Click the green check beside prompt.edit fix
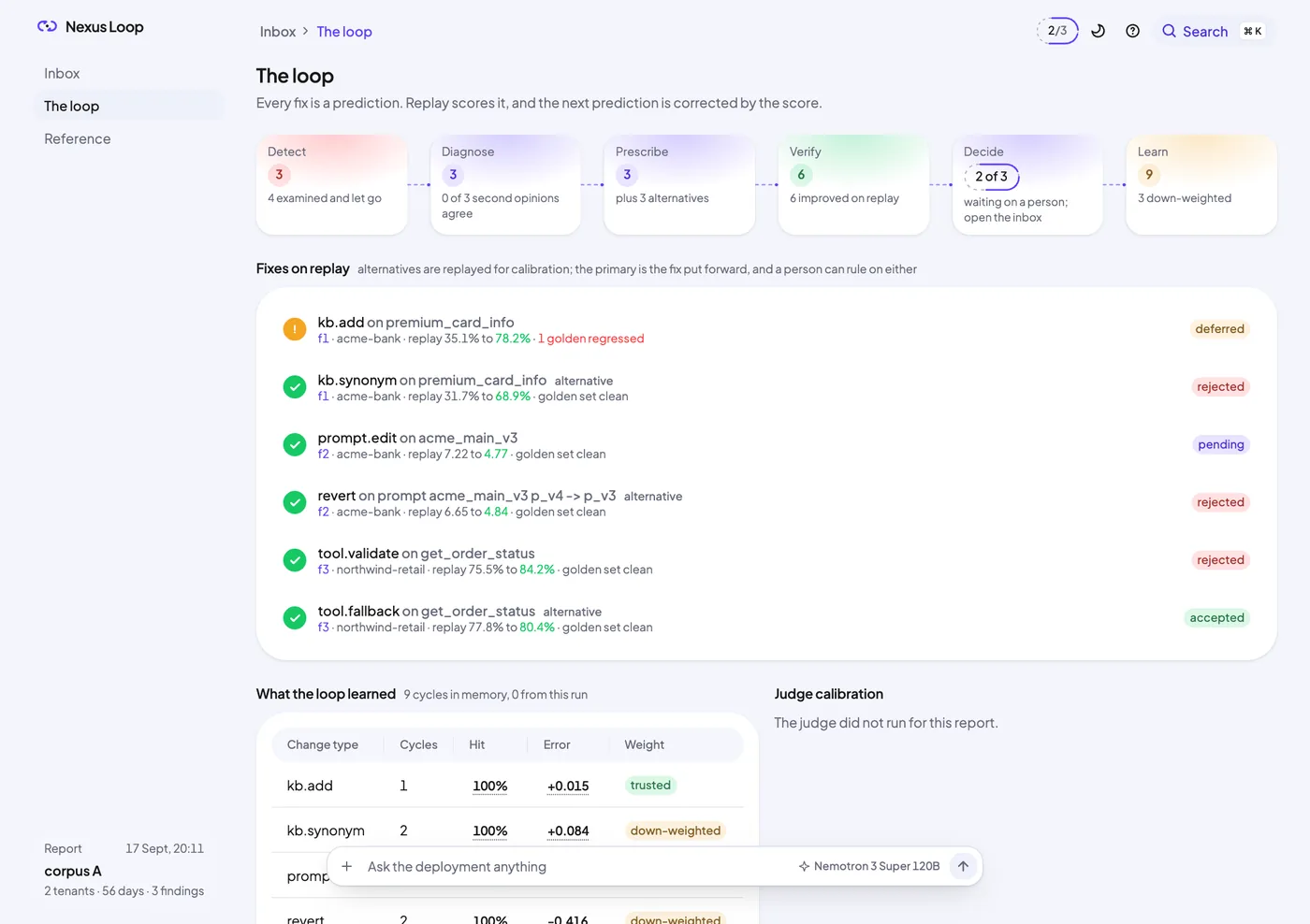The width and height of the screenshot is (1310, 924). (x=295, y=445)
